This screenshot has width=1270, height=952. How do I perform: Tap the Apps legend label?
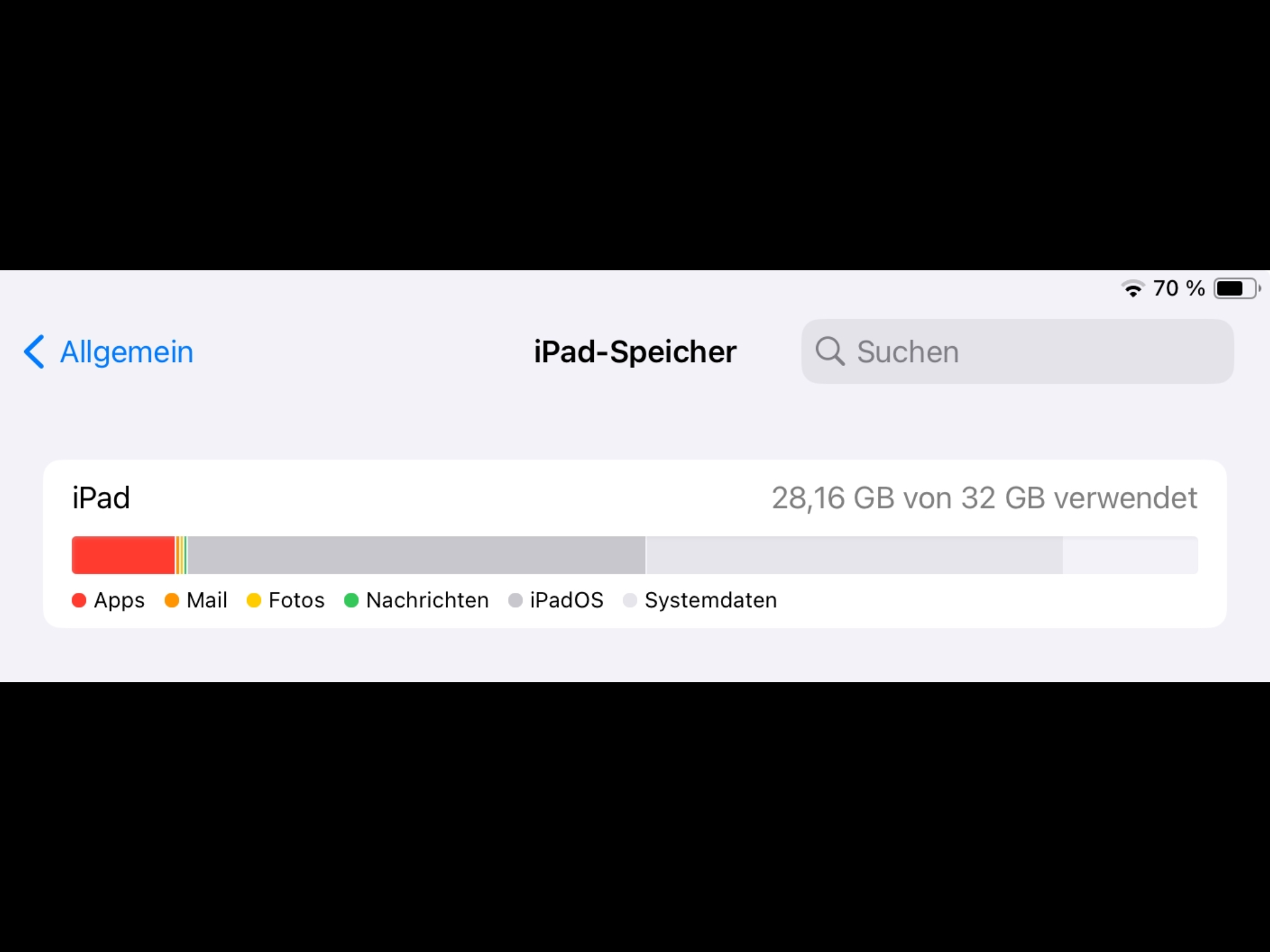pyautogui.click(x=119, y=600)
